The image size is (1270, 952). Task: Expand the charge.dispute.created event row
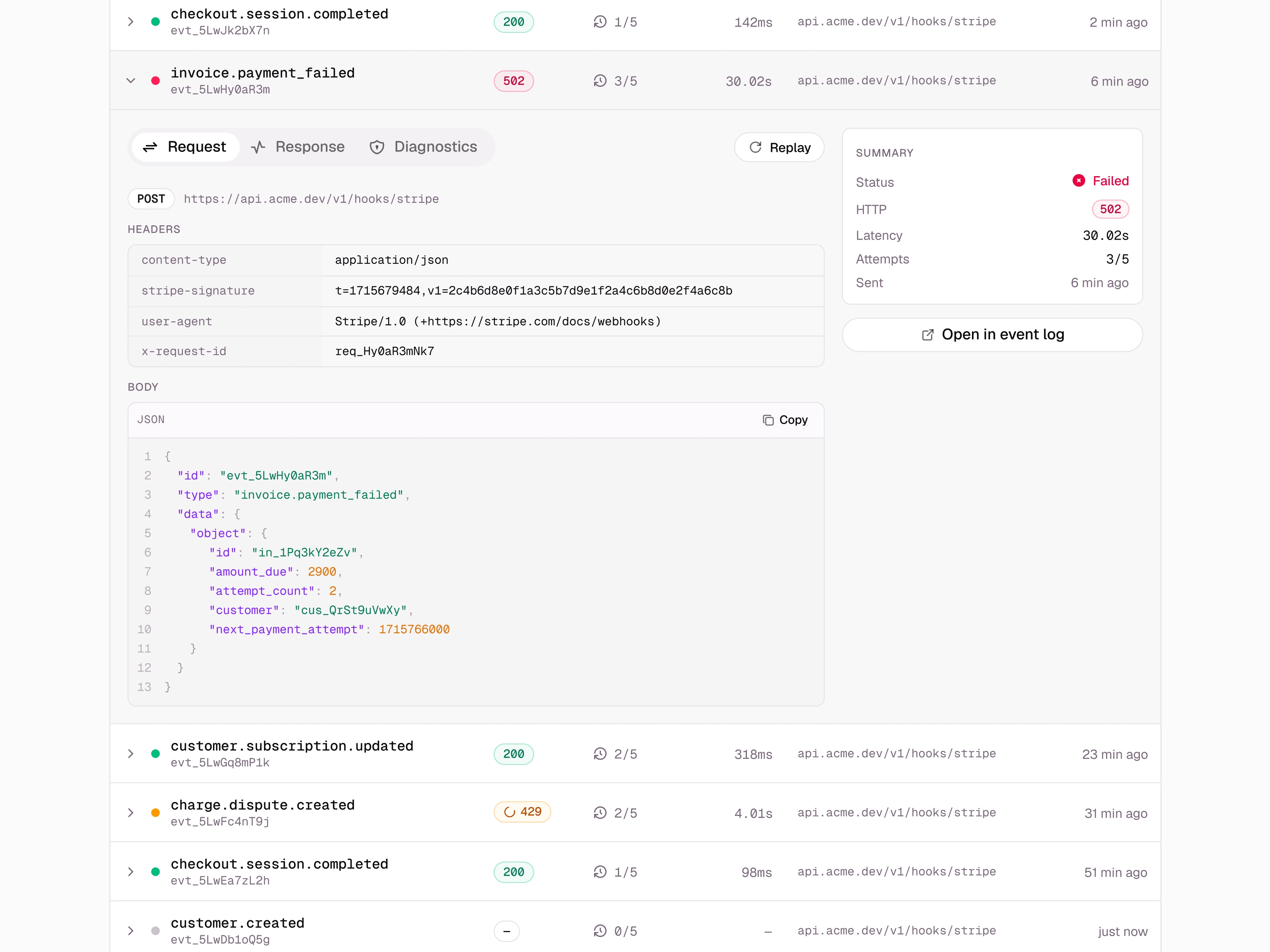click(131, 812)
